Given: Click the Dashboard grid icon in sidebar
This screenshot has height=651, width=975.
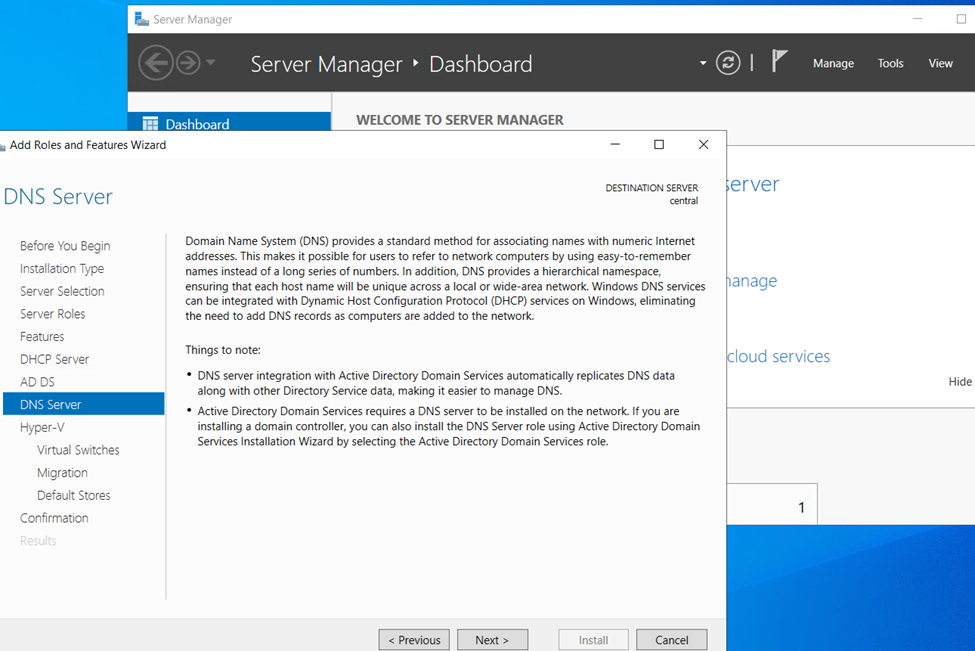Looking at the screenshot, I should pos(150,124).
